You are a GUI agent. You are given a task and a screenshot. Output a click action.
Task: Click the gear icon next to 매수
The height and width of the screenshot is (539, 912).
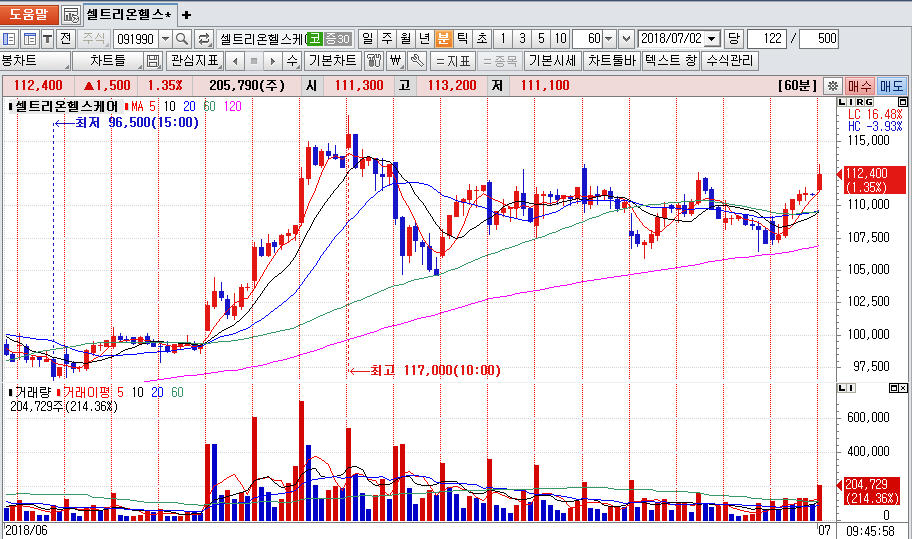[x=832, y=86]
